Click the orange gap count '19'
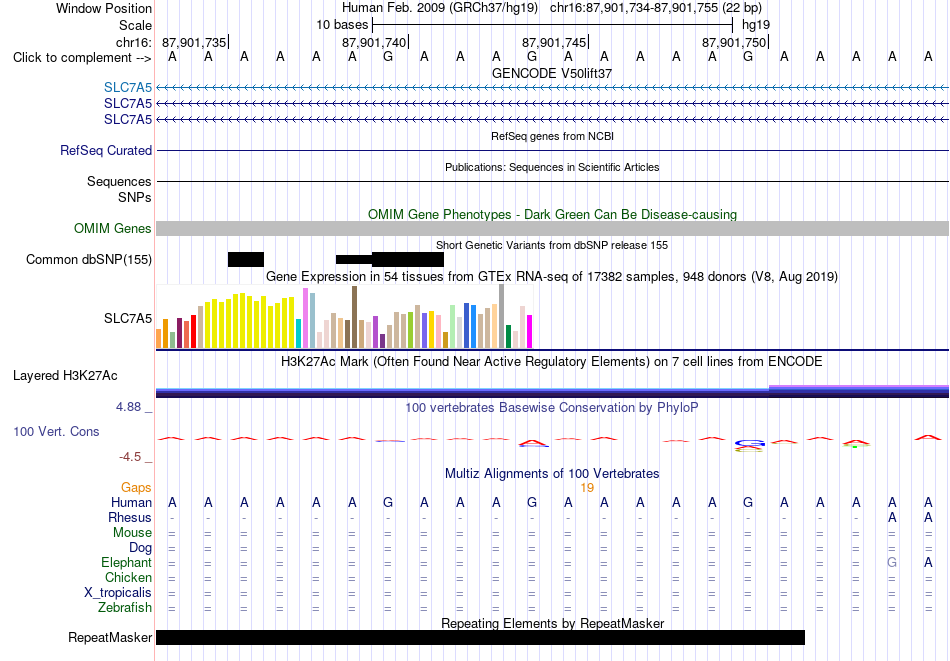This screenshot has height=661, width=950. click(x=587, y=488)
